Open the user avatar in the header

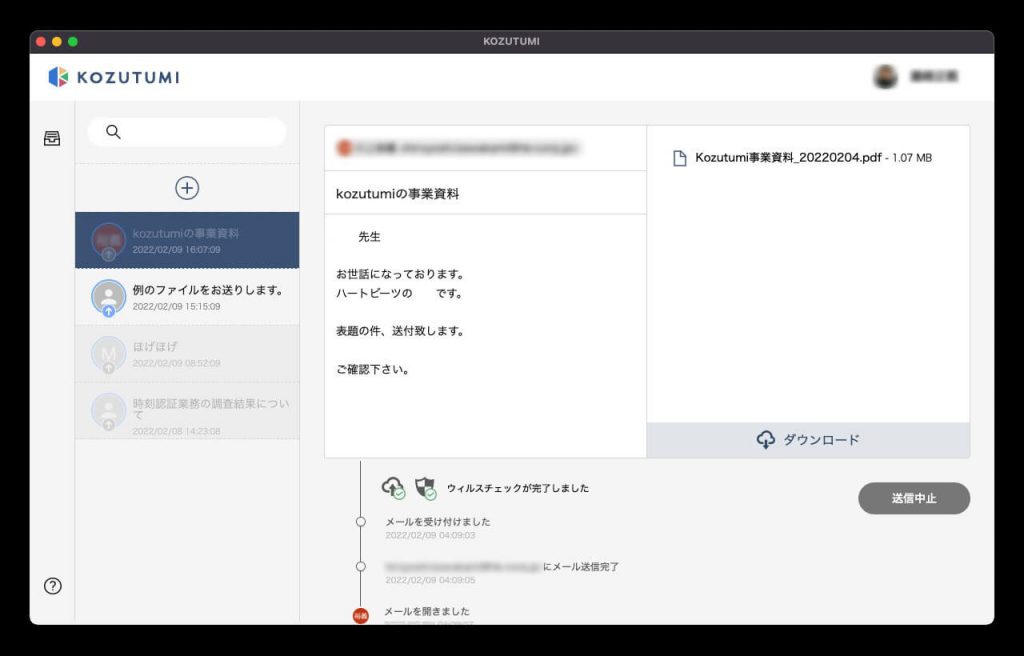click(x=886, y=76)
